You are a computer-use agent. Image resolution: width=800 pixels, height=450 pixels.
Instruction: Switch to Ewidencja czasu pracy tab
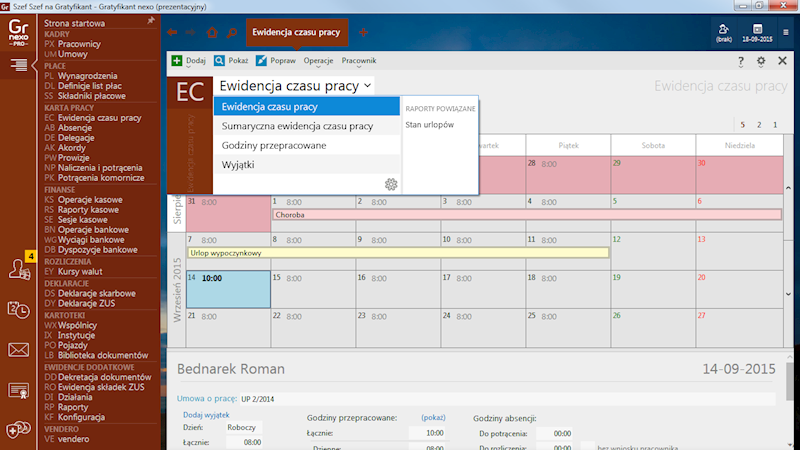[296, 33]
